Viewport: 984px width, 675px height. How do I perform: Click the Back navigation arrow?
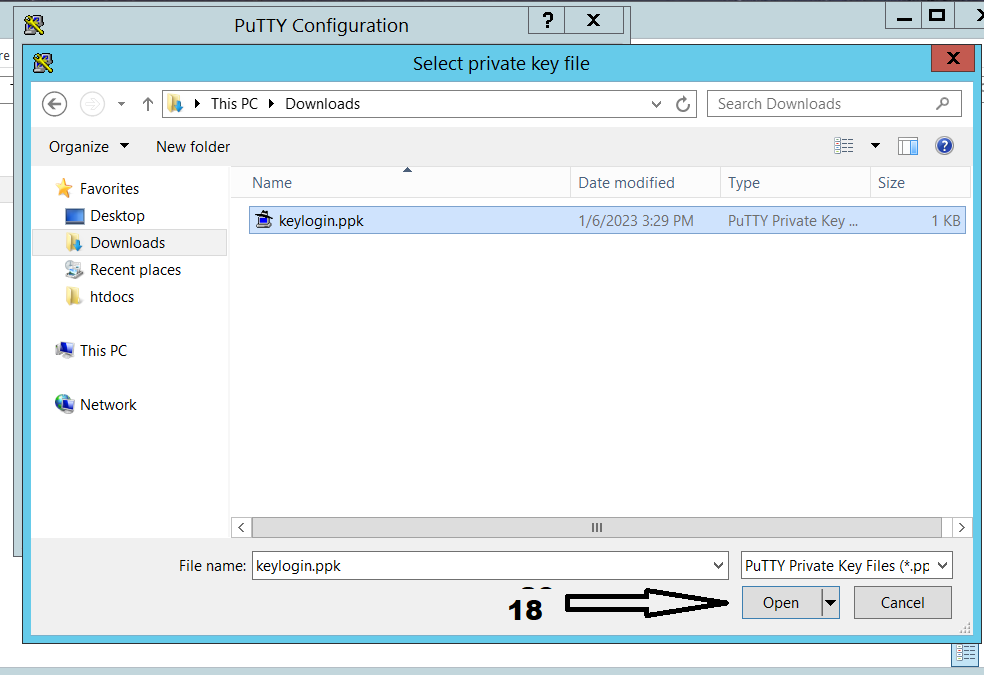tap(55, 104)
